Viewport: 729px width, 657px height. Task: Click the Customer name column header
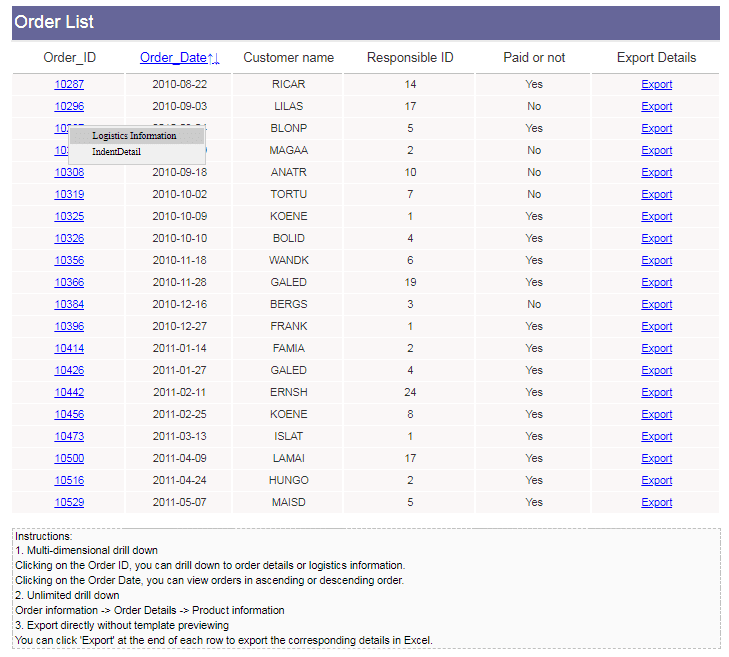[x=288, y=58]
